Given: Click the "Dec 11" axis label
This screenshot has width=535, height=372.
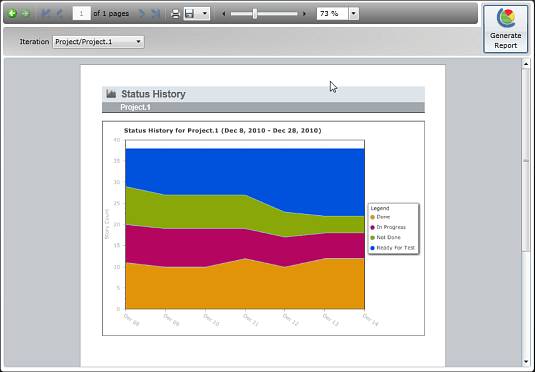Looking at the screenshot, I should tap(251, 320).
